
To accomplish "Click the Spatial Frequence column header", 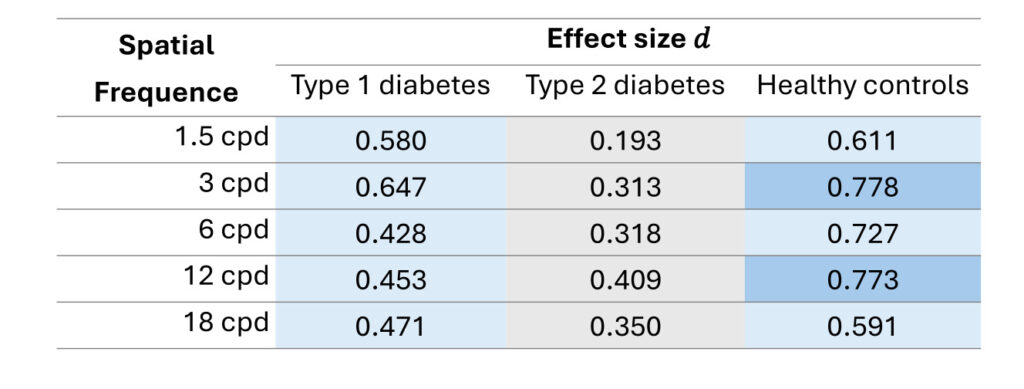I will (x=167, y=69).
